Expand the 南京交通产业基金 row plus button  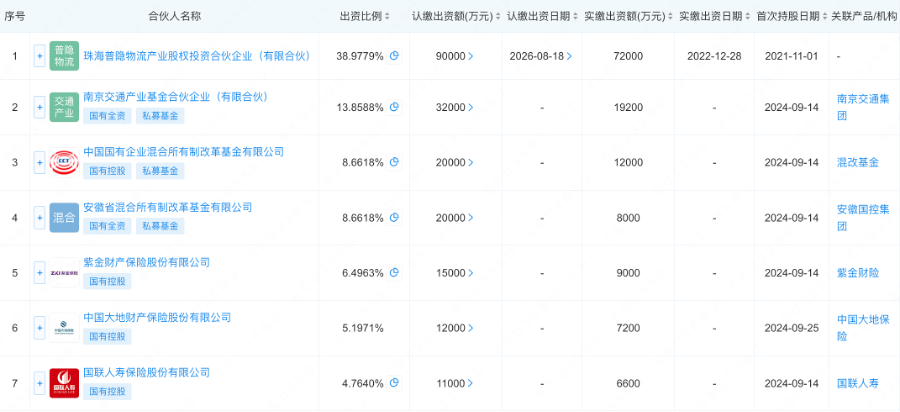point(40,107)
